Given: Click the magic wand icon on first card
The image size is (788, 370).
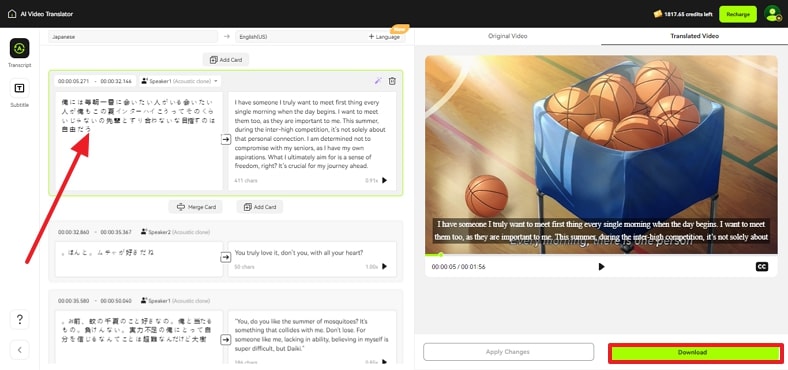Looking at the screenshot, I should pyautogui.click(x=378, y=81).
